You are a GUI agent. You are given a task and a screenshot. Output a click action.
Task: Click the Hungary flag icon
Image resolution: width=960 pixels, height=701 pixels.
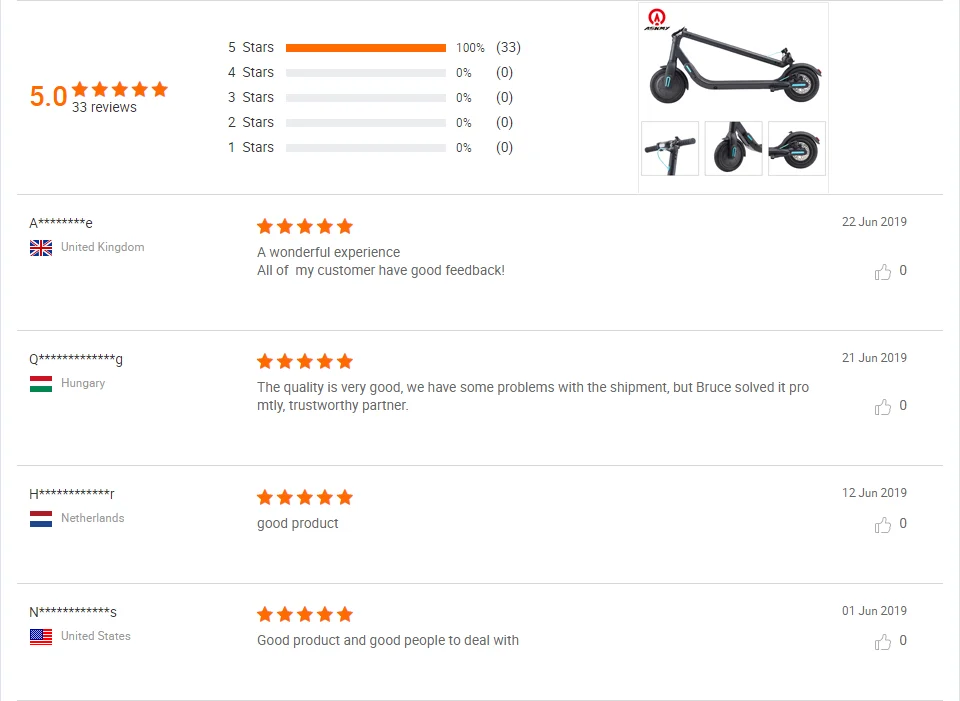tap(41, 384)
